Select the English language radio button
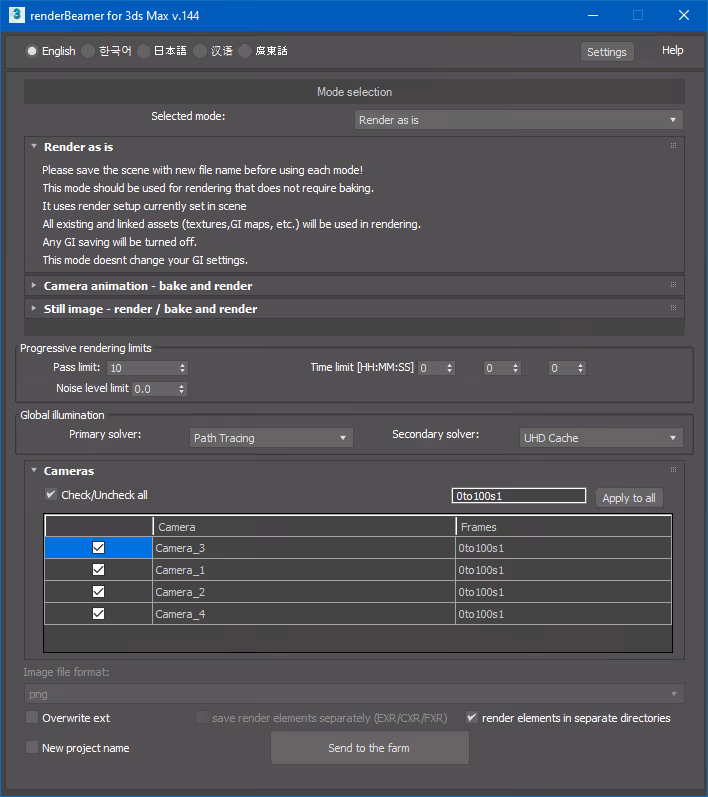The image size is (708, 797). coord(32,51)
